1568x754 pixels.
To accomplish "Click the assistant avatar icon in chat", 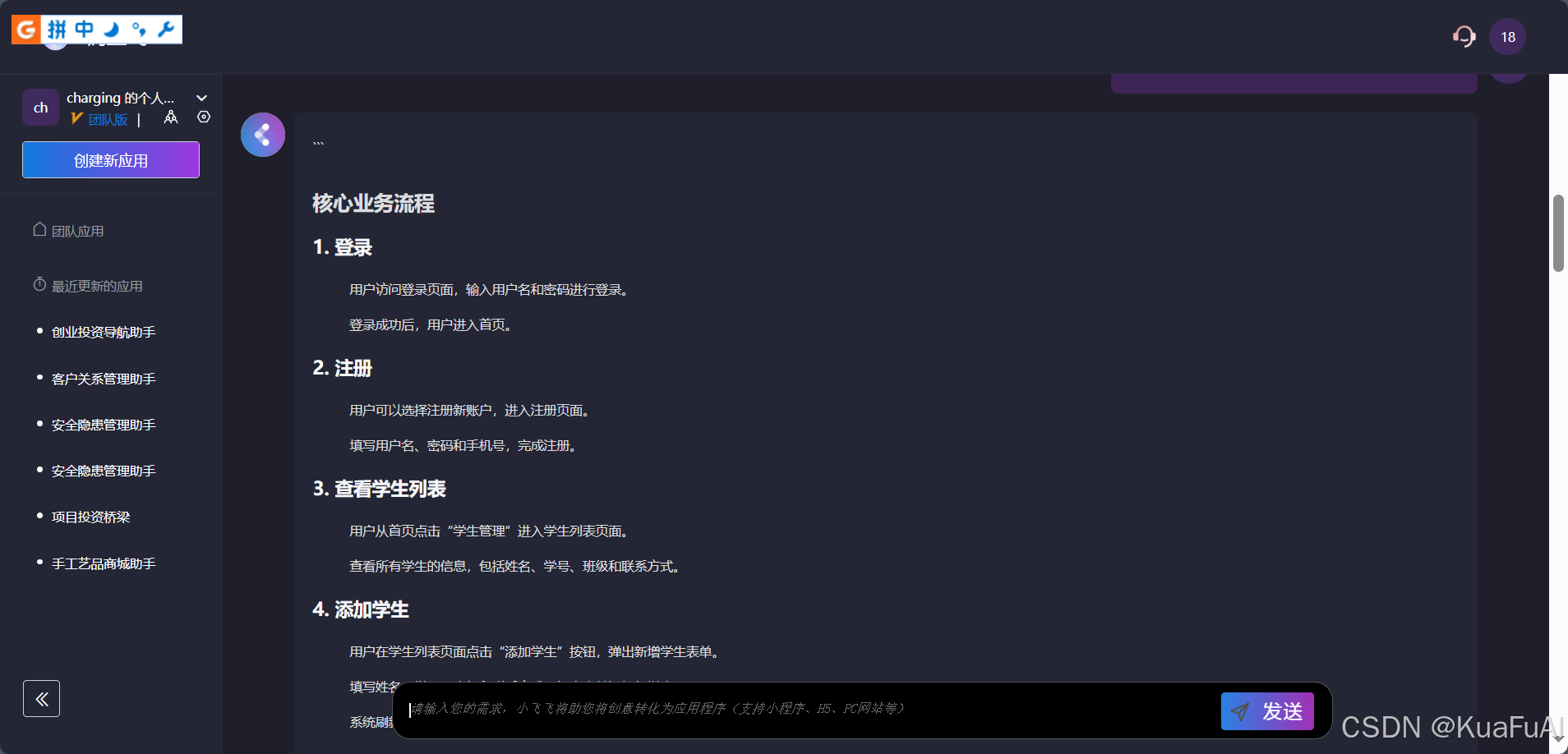I will (x=263, y=135).
